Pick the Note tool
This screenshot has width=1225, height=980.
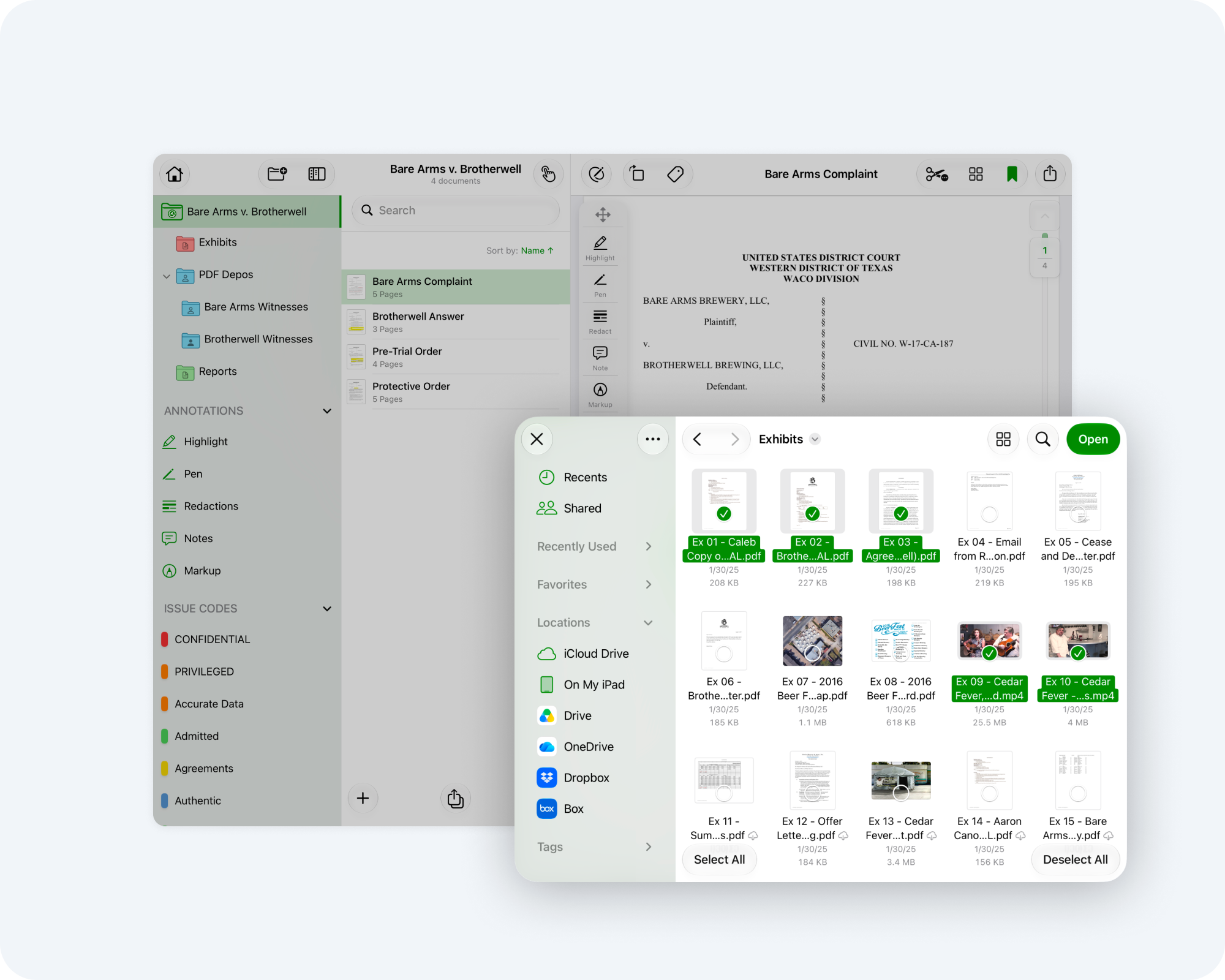pos(600,360)
